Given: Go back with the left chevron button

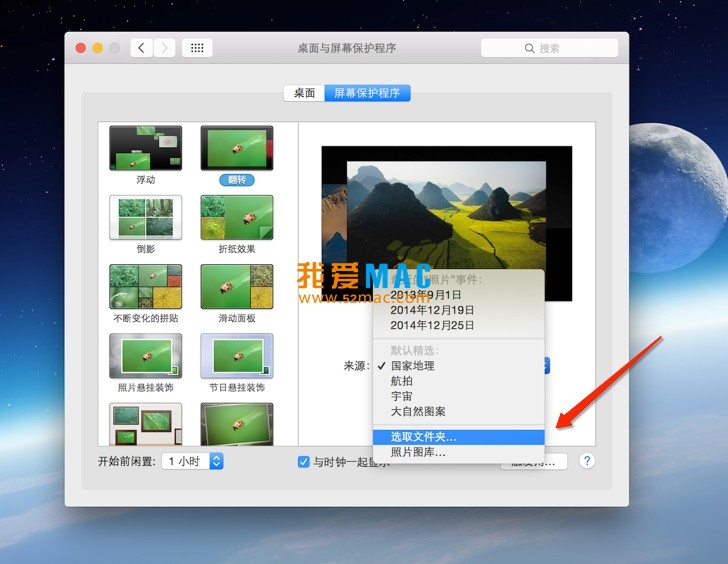Looking at the screenshot, I should tap(142, 48).
